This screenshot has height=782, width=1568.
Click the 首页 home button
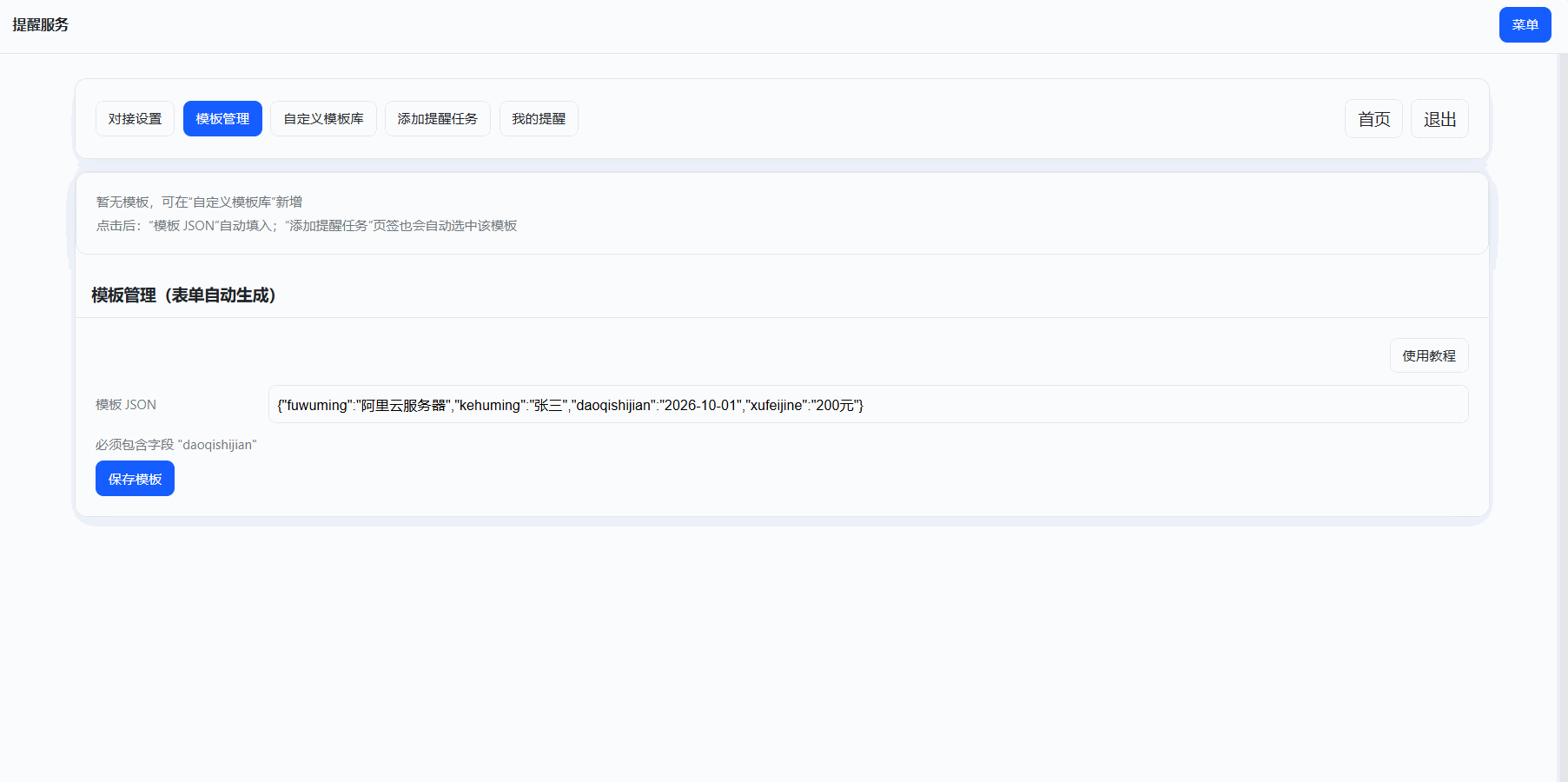pos(1373,119)
